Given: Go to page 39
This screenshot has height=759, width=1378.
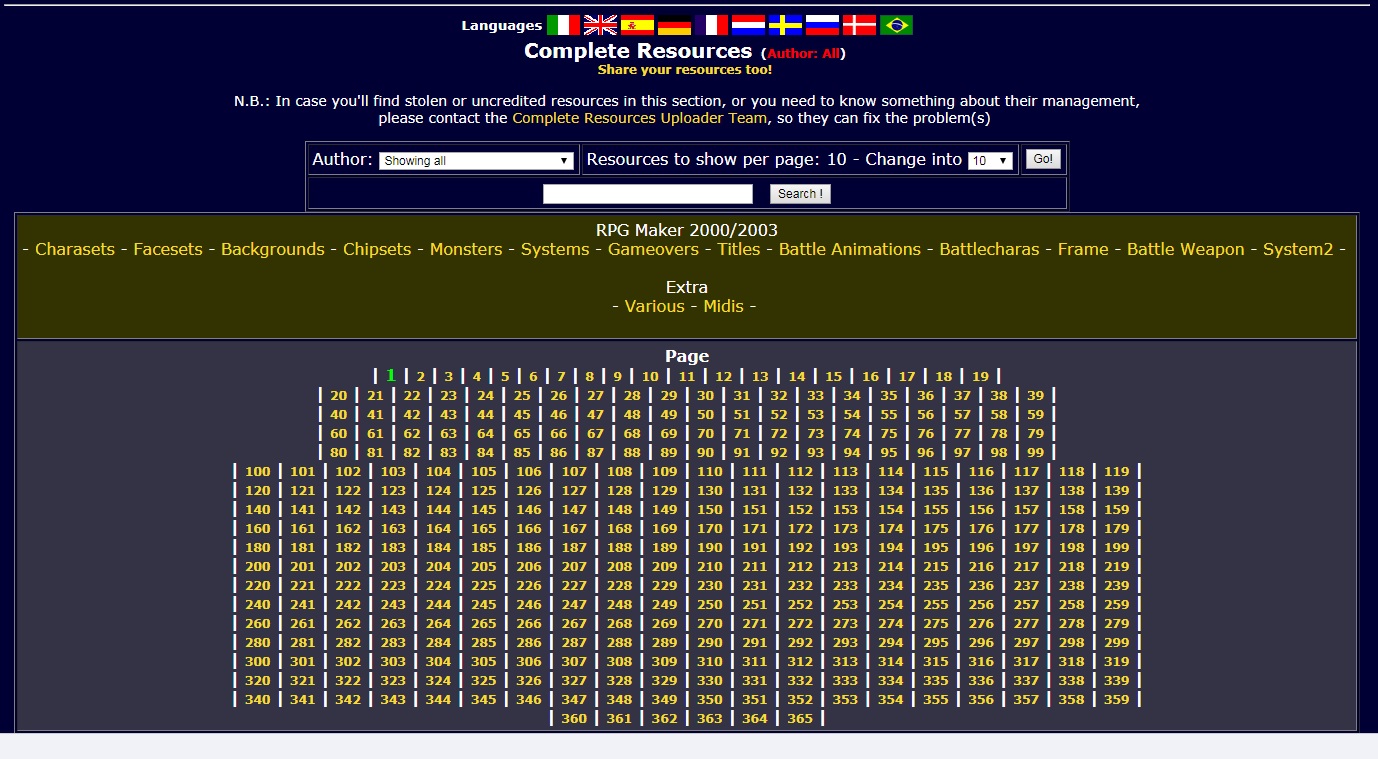Looking at the screenshot, I should (1035, 396).
